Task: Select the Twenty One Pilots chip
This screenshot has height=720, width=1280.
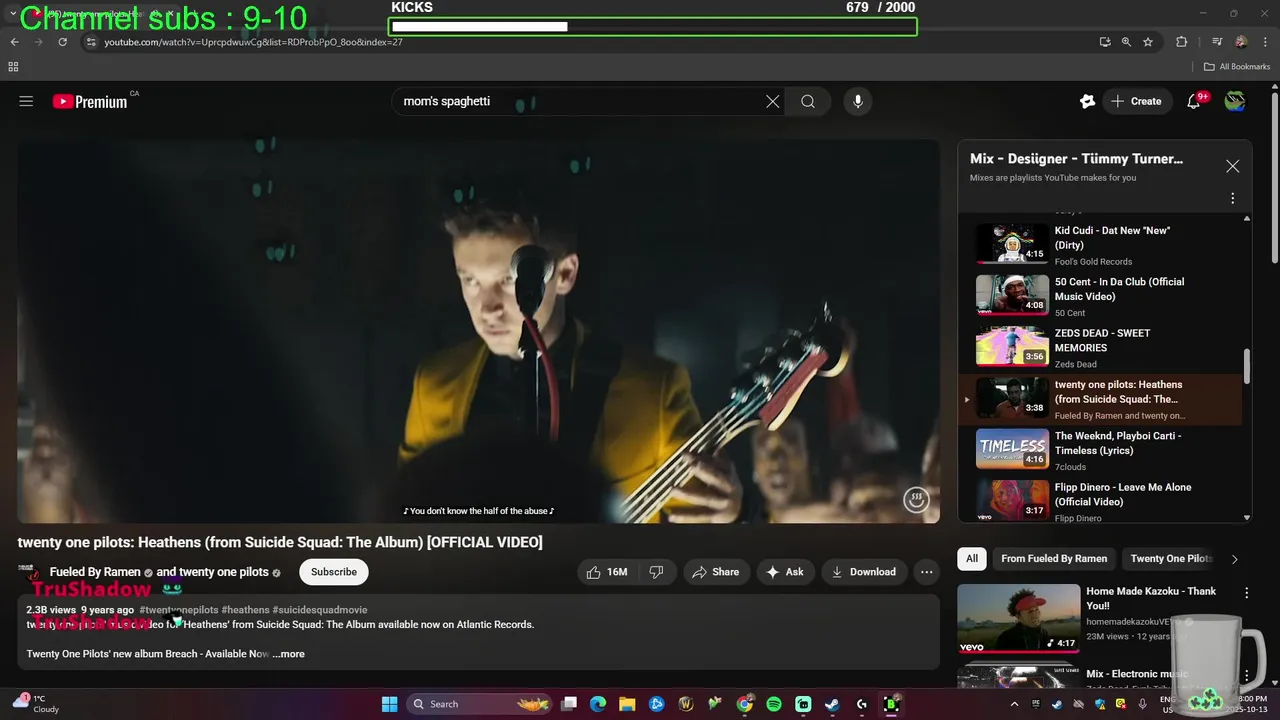Action: (1170, 559)
